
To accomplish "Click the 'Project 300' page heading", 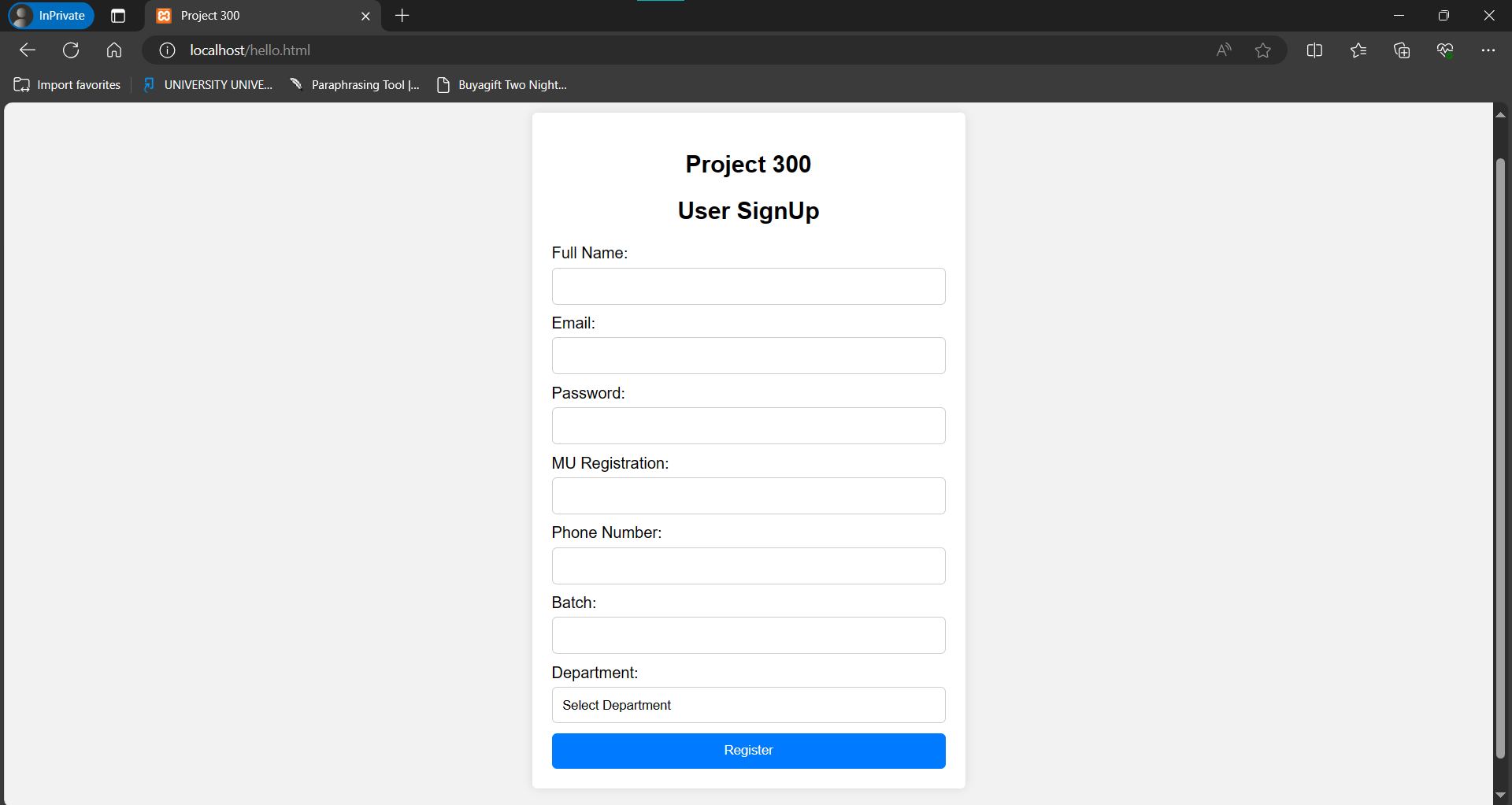I will click(748, 164).
